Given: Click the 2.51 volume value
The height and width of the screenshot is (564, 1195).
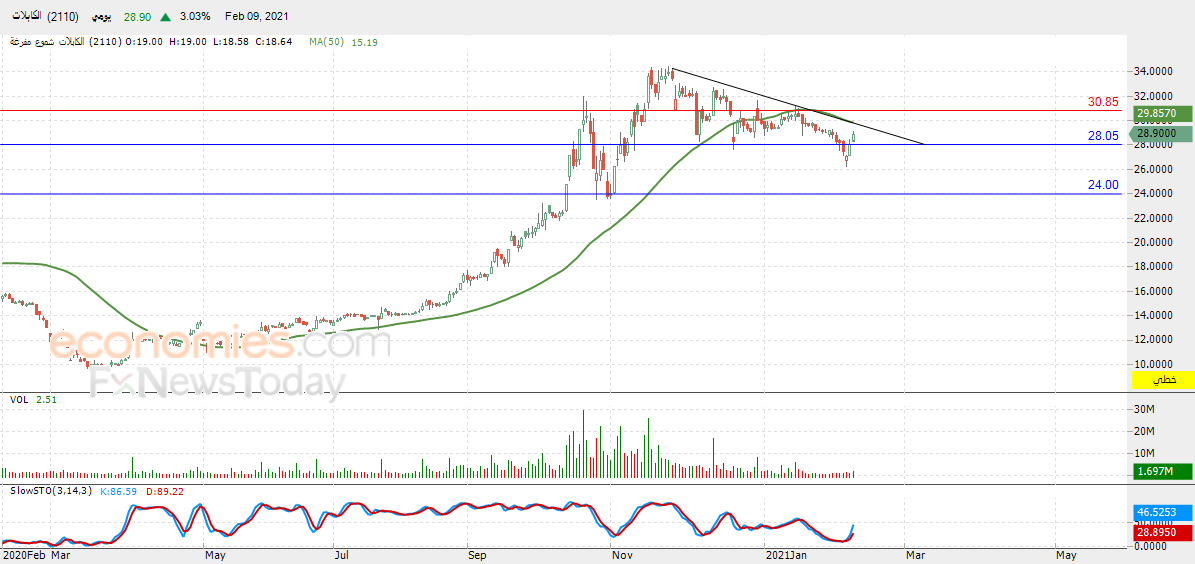Looking at the screenshot, I should click(47, 399).
